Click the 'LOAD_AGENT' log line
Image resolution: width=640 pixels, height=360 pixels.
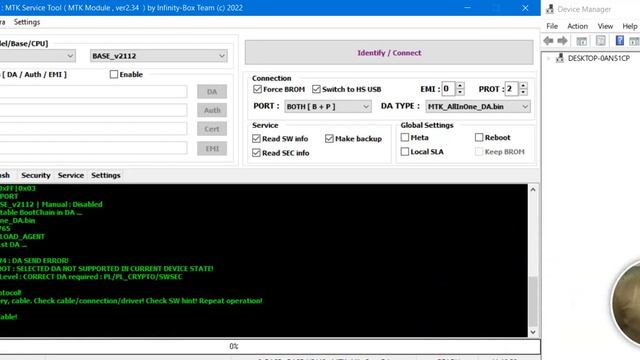(22, 236)
